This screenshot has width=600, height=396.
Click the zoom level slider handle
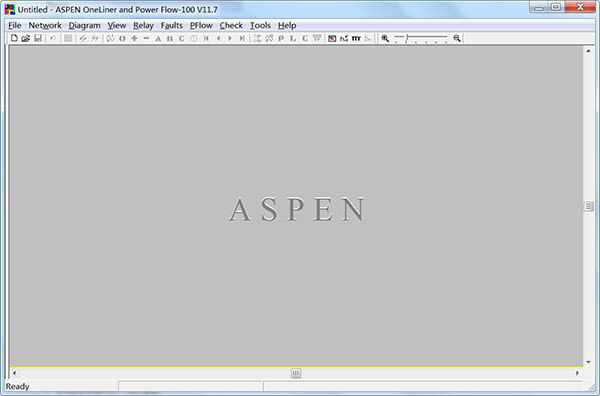tap(408, 38)
